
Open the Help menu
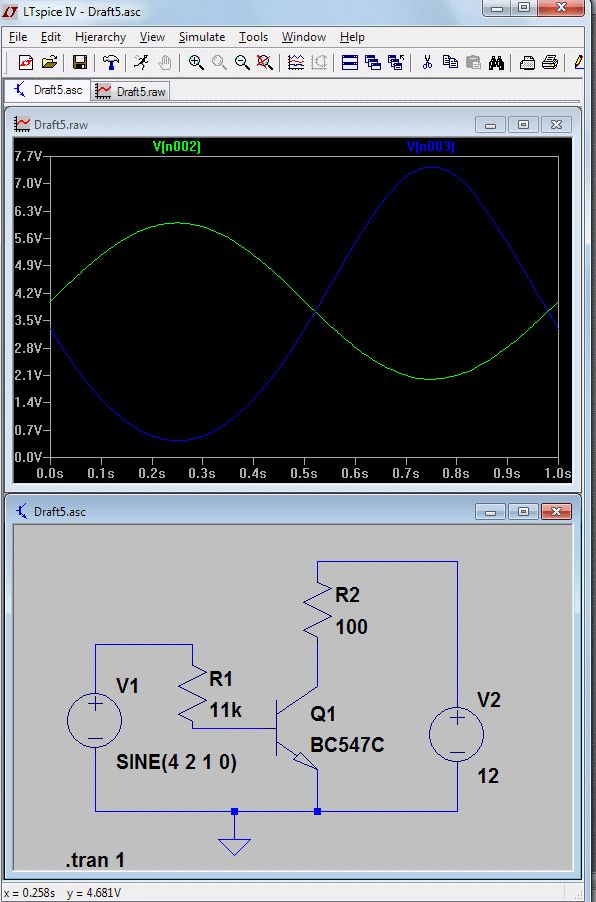point(352,37)
